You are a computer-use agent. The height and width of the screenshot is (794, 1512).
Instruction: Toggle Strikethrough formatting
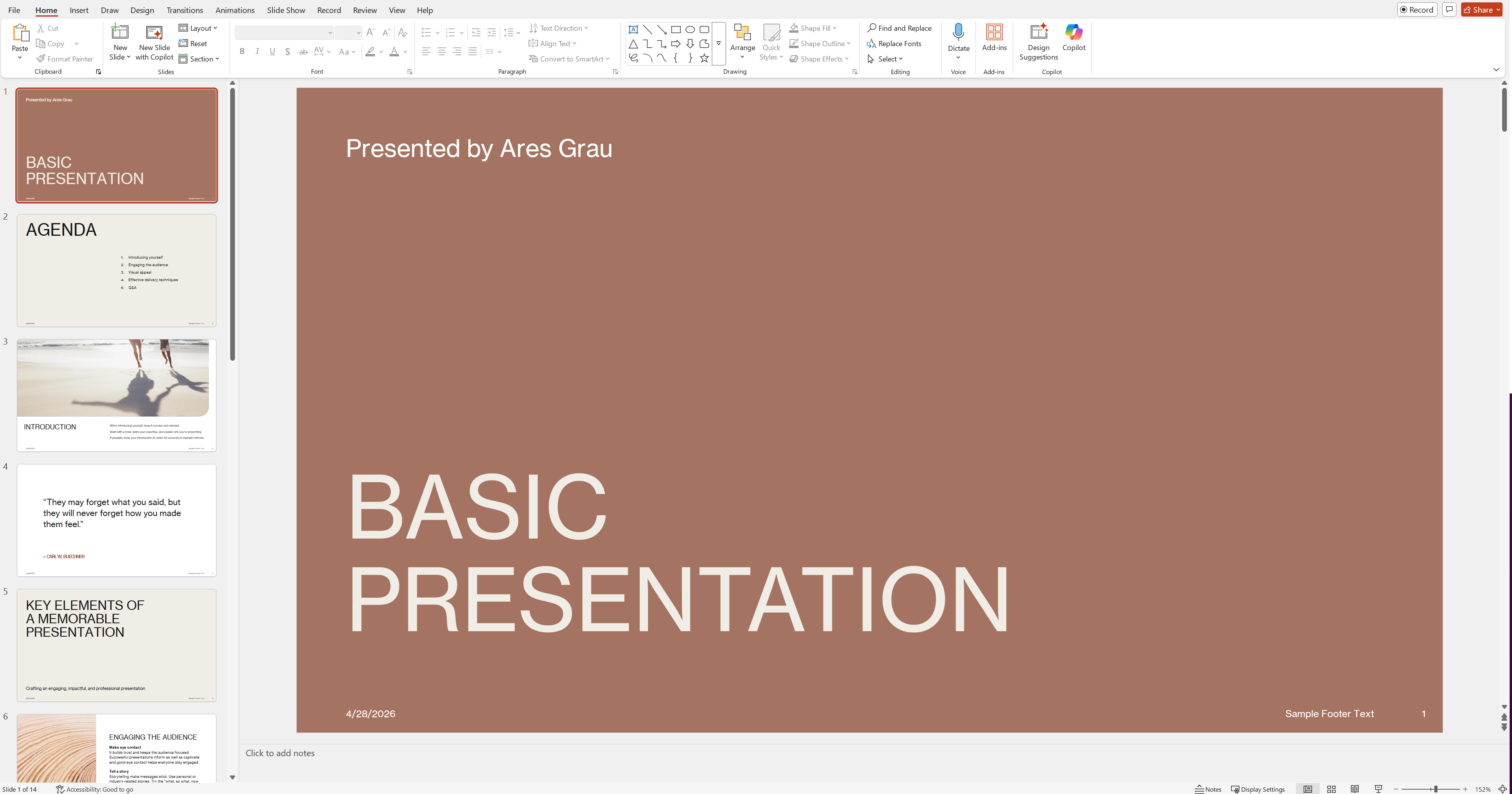click(303, 52)
